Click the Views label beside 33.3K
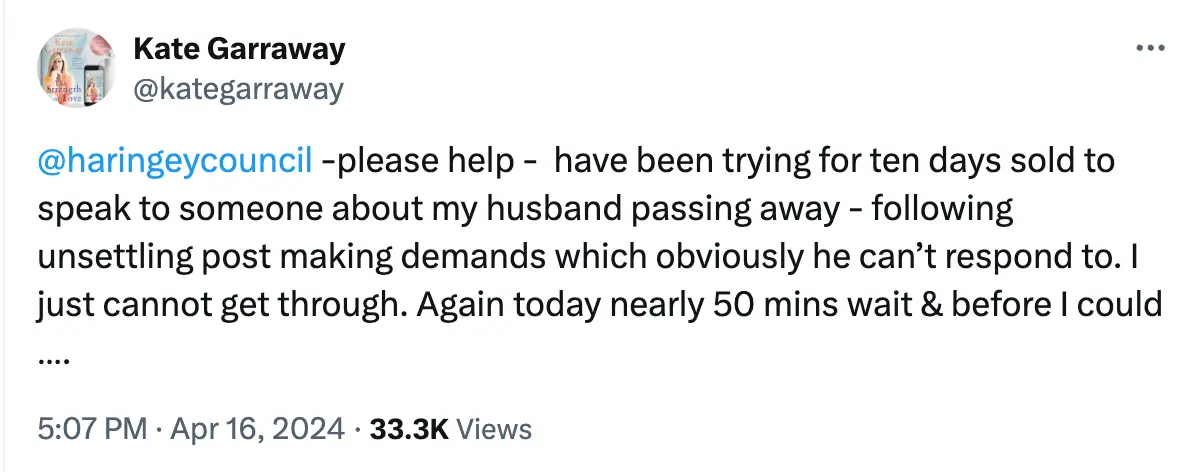 pos(494,430)
